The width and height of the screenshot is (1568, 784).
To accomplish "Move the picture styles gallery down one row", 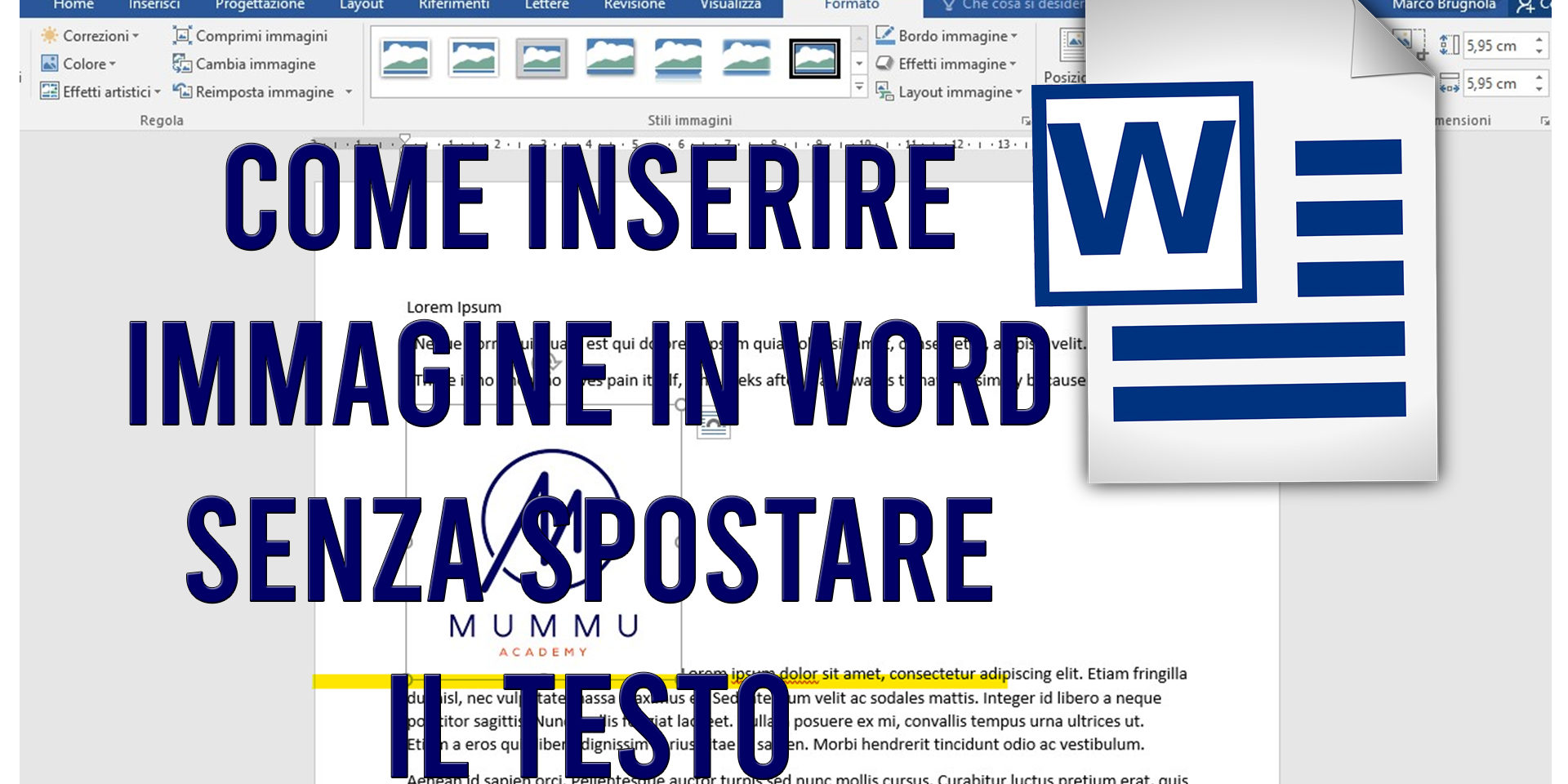I will coord(859,63).
